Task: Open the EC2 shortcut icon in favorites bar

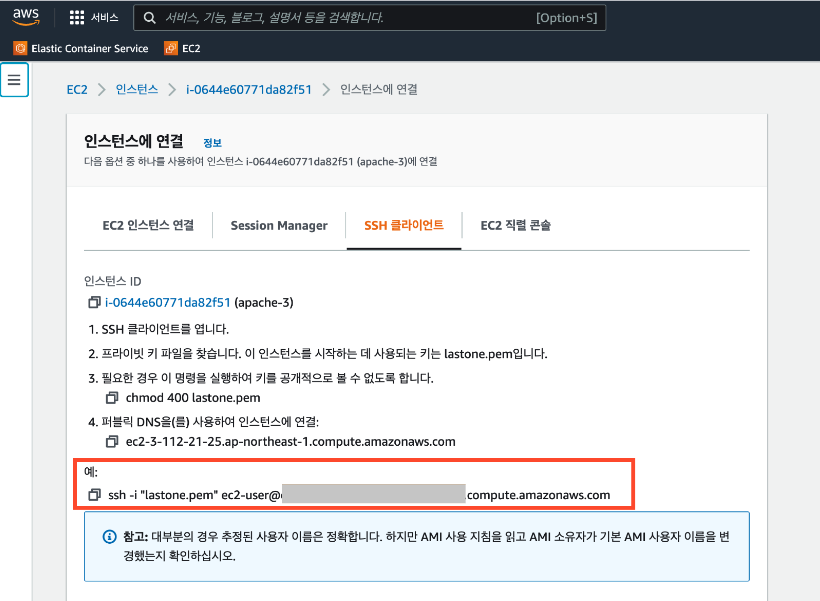Action: point(171,48)
